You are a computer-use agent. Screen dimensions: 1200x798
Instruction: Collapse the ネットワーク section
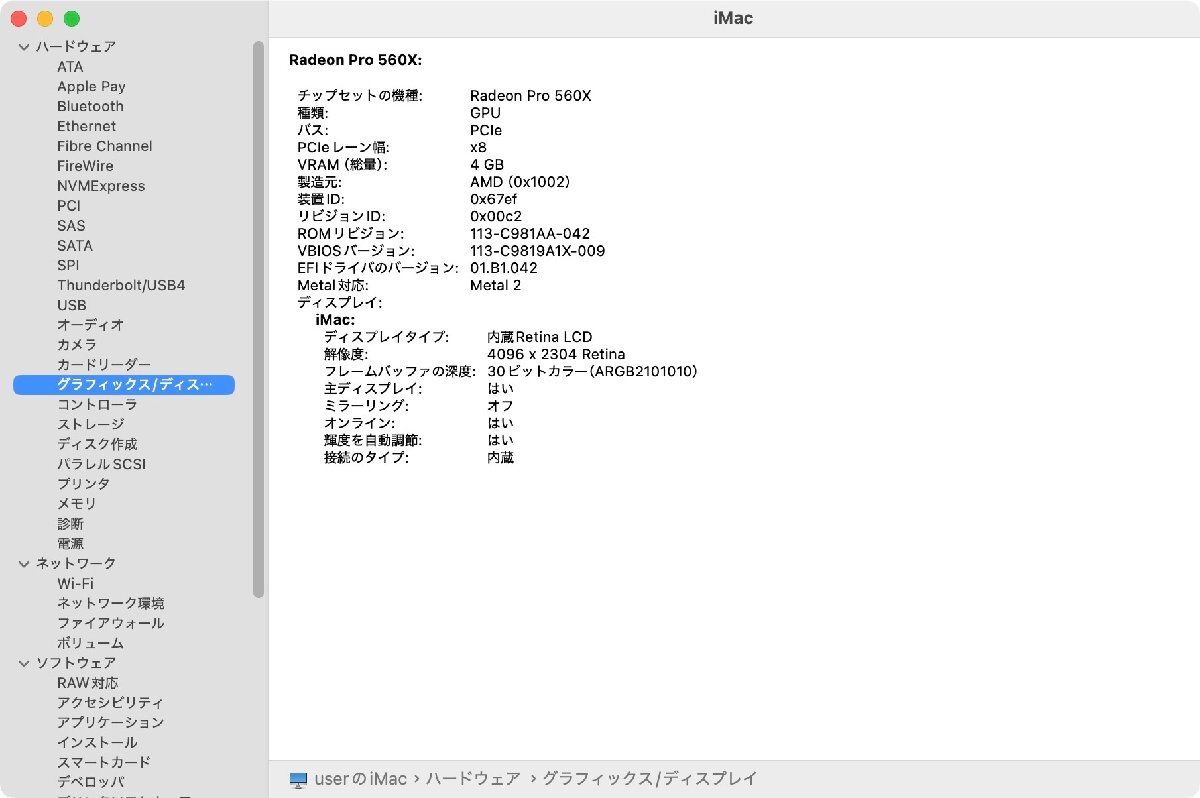(25, 564)
